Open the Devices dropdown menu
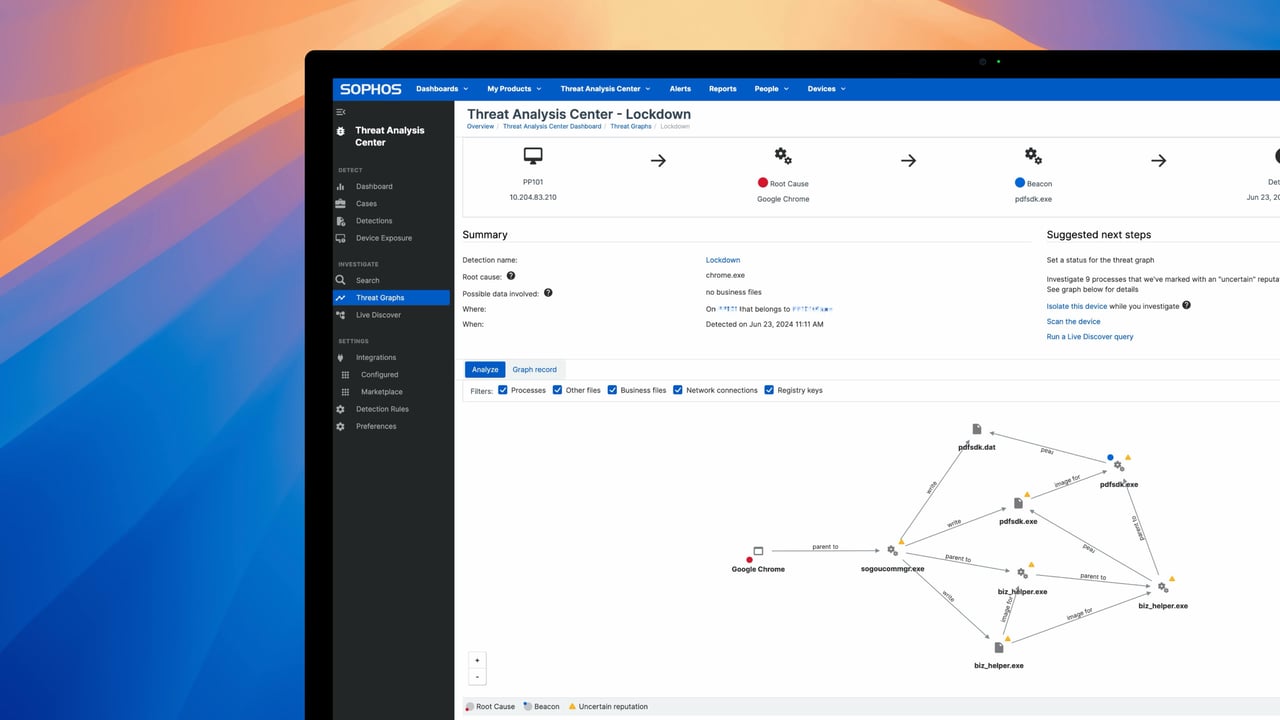The width and height of the screenshot is (1280, 720). [x=826, y=89]
